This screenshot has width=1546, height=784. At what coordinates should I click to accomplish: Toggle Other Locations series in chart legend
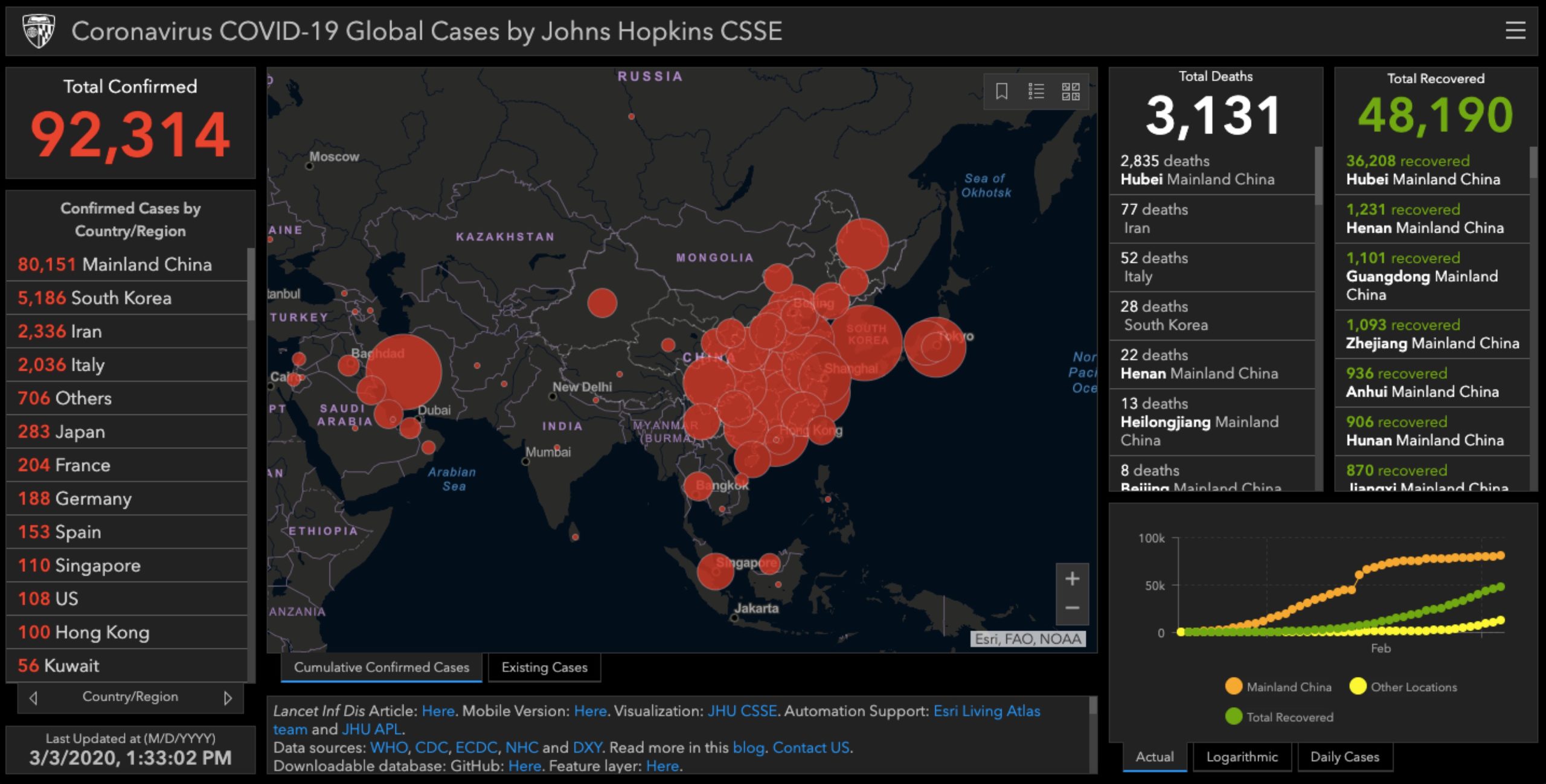point(1403,687)
